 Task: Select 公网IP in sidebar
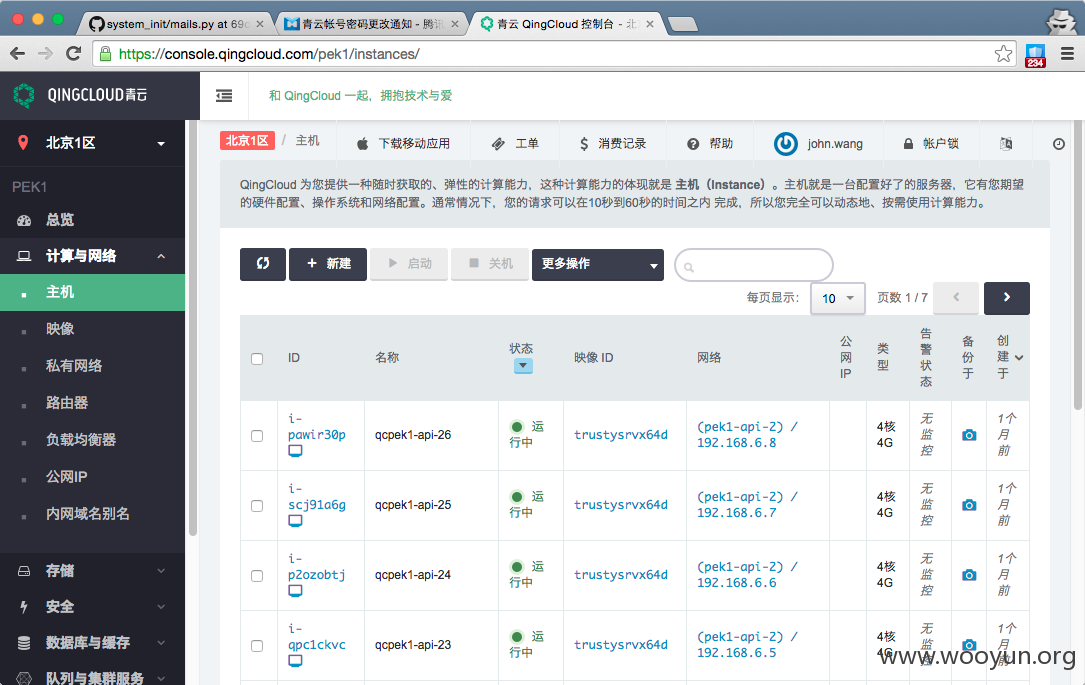[x=93, y=477]
